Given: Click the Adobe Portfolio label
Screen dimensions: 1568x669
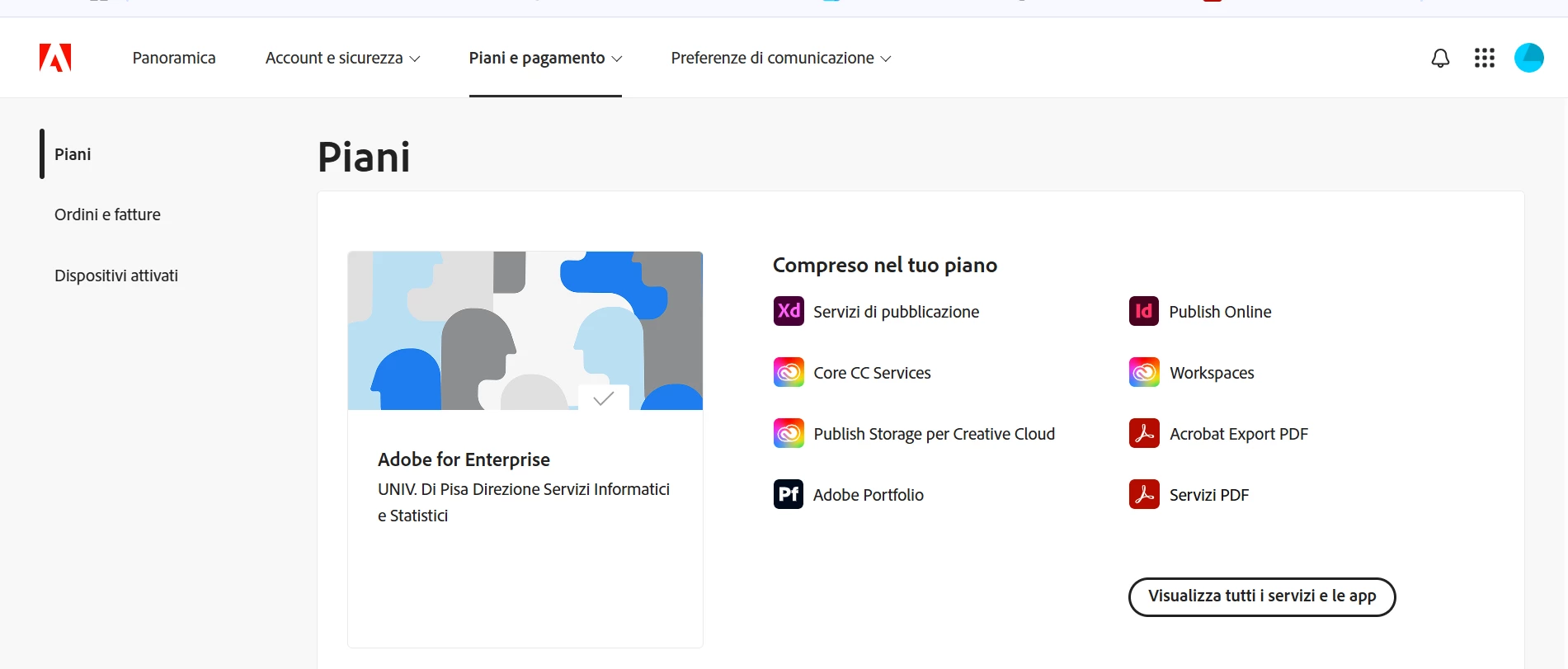Looking at the screenshot, I should click(x=869, y=495).
